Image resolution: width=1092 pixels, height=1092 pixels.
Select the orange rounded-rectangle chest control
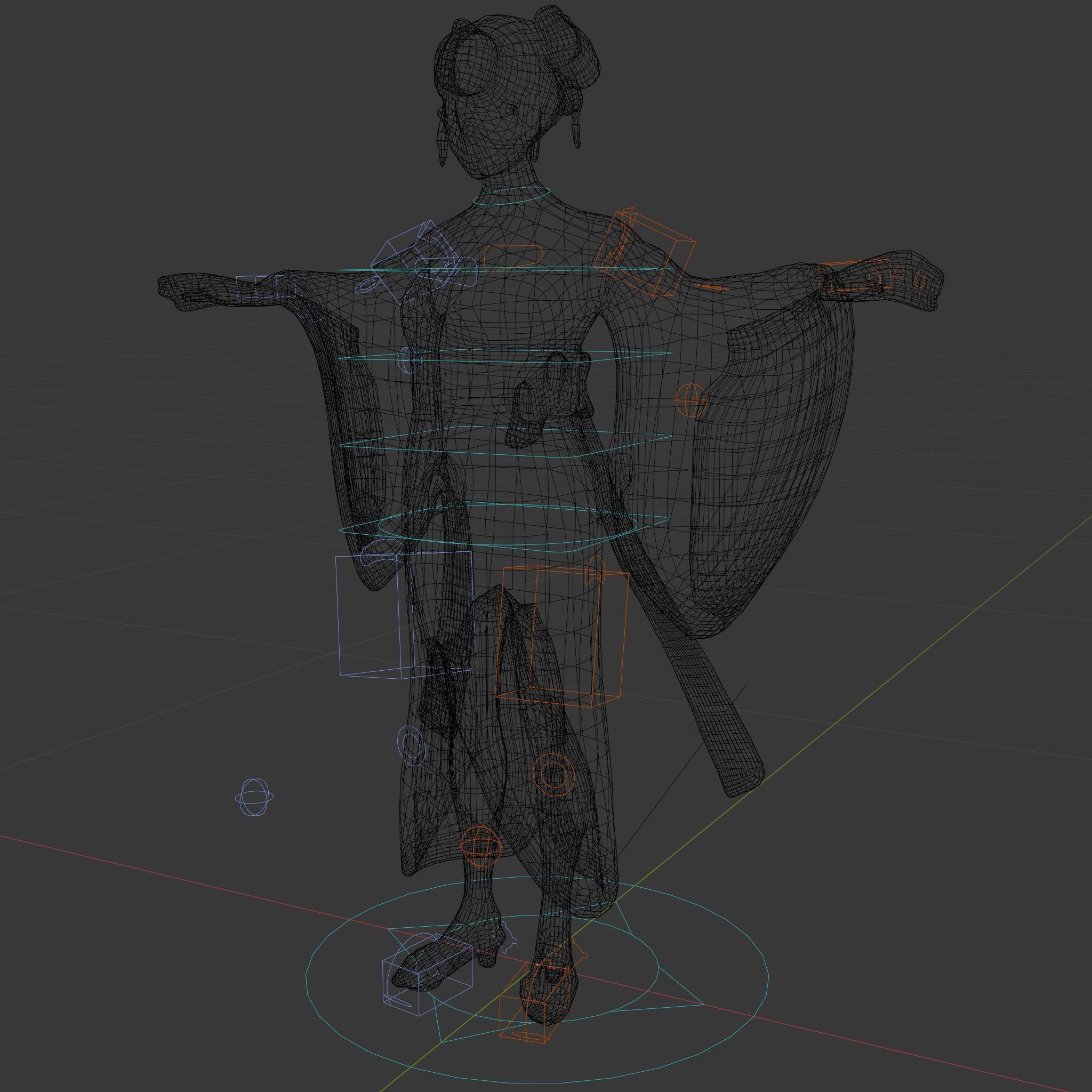click(x=514, y=258)
